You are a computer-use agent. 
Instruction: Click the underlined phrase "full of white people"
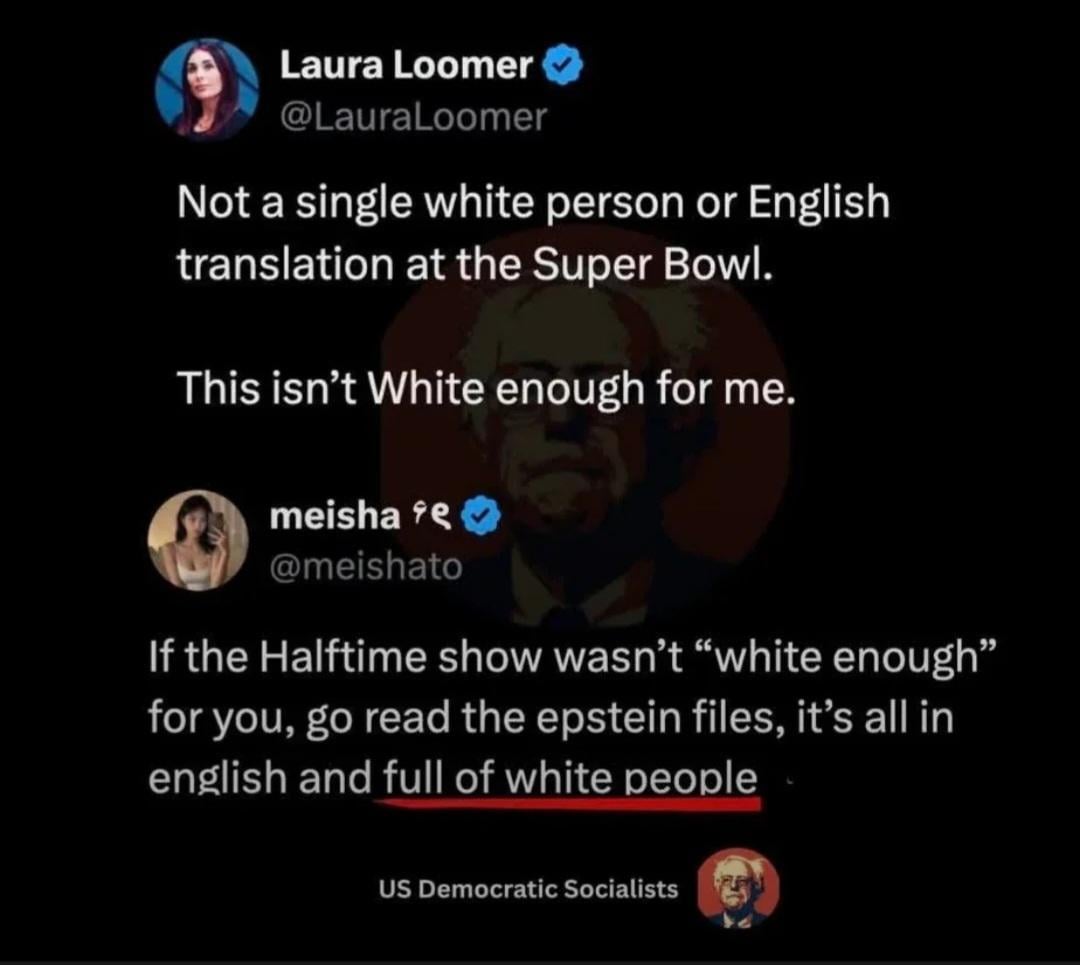pyautogui.click(x=570, y=778)
